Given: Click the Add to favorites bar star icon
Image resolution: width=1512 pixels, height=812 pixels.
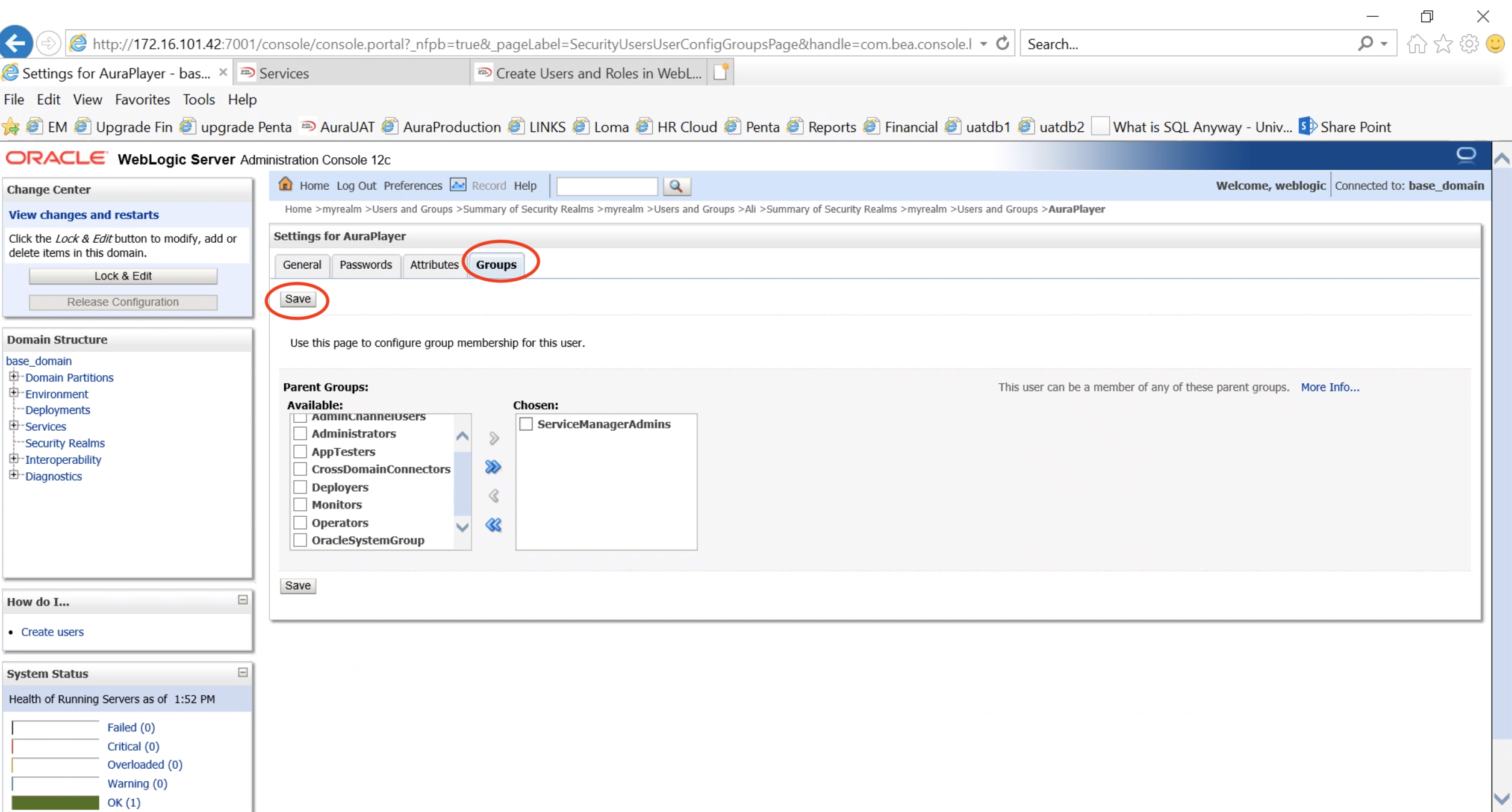Looking at the screenshot, I should (10, 126).
